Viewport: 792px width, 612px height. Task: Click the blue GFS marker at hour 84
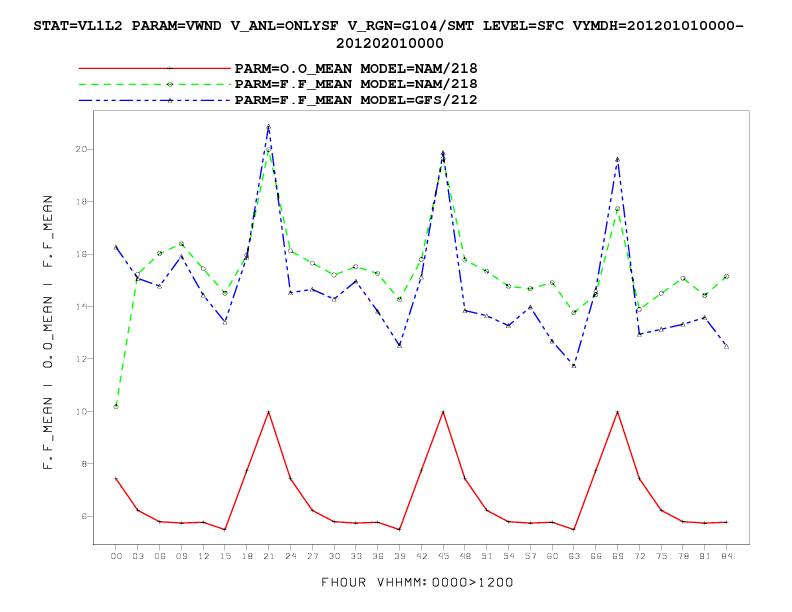tap(726, 346)
